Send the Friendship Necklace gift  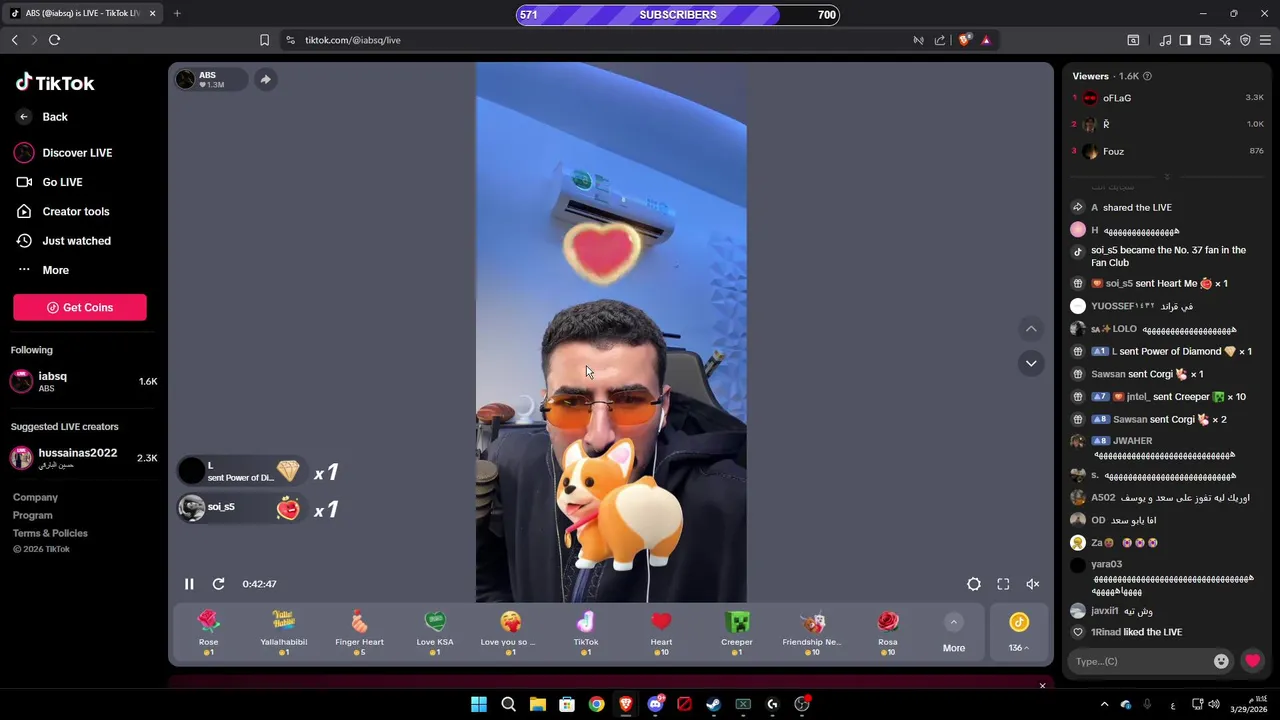(812, 633)
